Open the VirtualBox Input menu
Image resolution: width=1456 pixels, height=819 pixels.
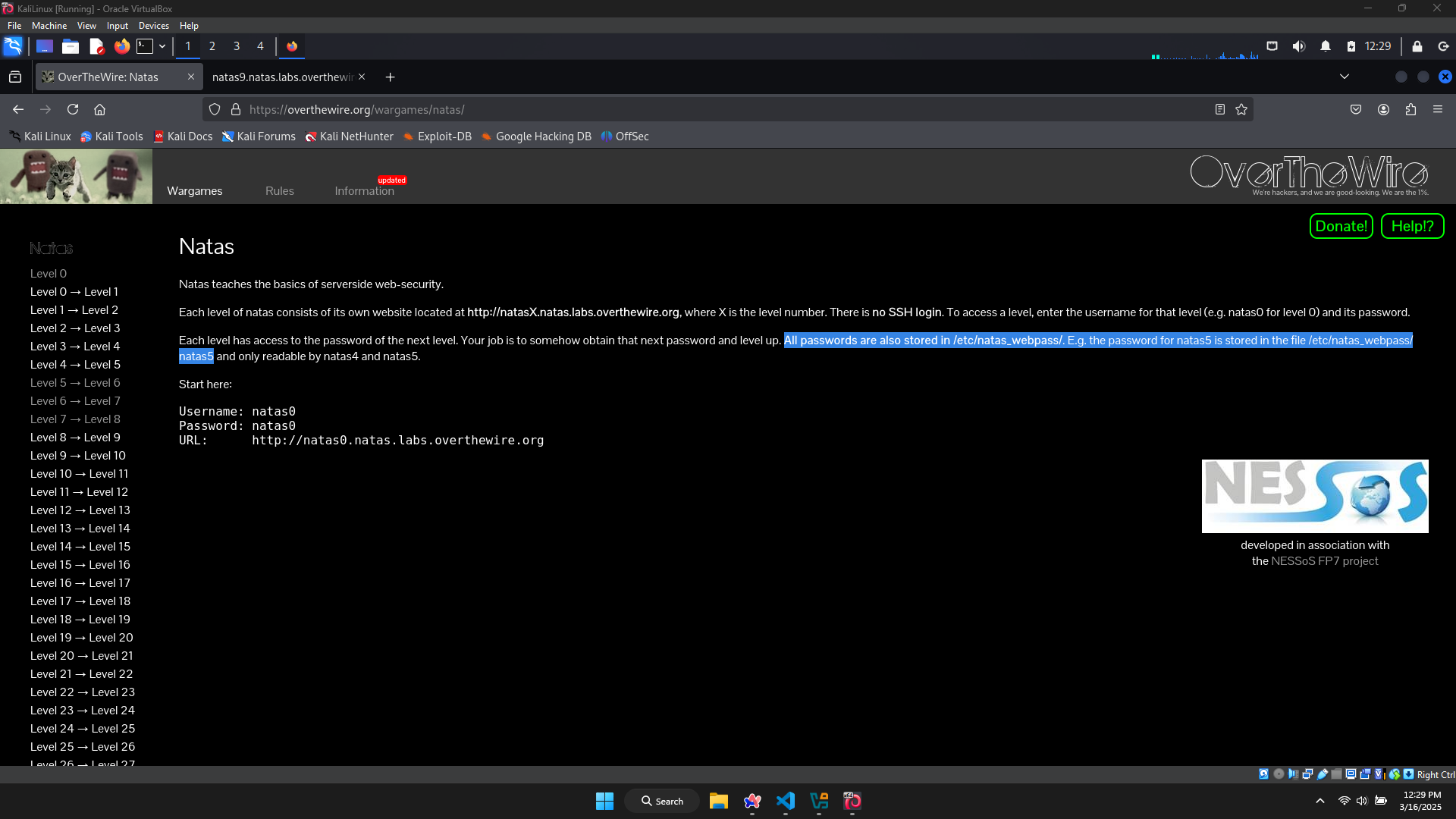pos(118,26)
